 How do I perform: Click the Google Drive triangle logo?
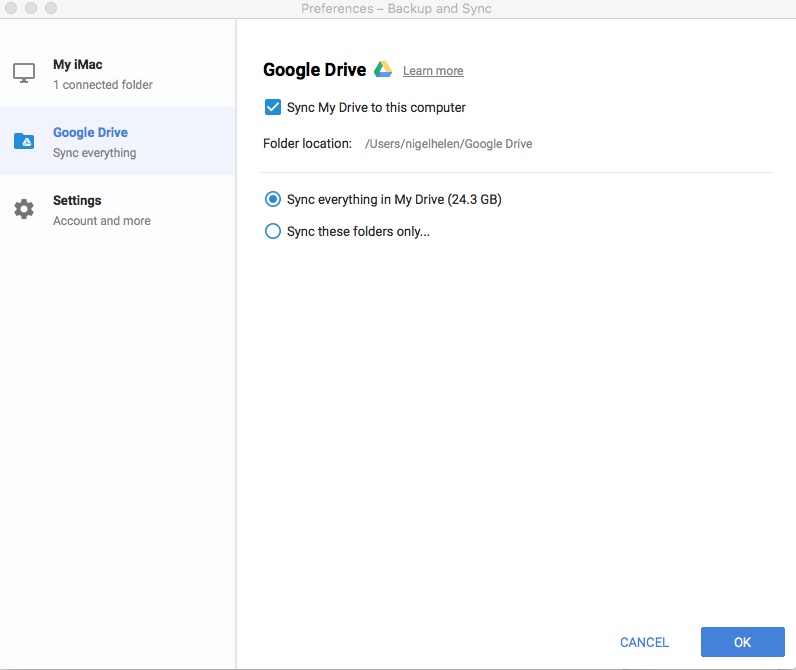383,70
